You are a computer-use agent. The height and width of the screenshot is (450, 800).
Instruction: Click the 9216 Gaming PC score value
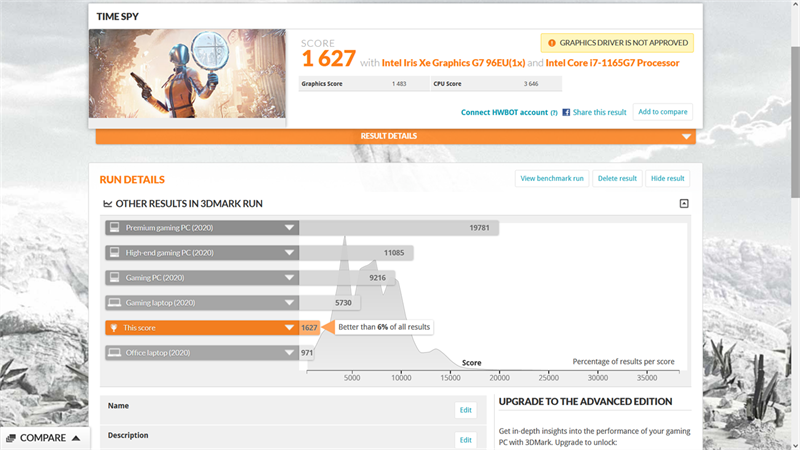click(x=378, y=278)
